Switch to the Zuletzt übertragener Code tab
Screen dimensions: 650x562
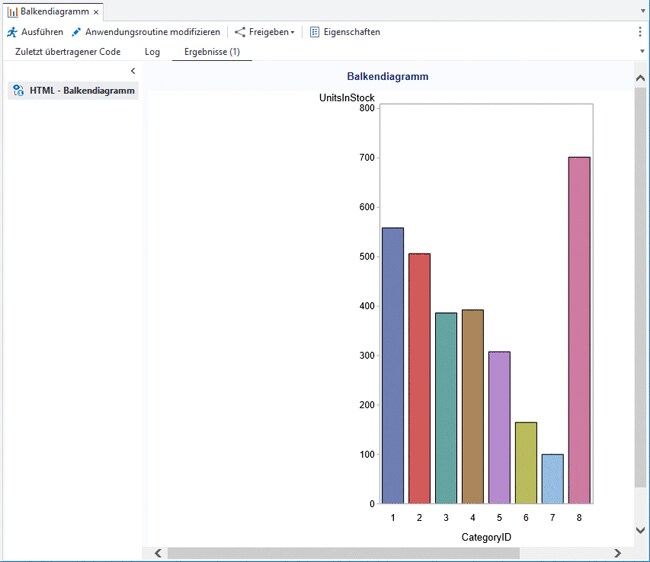coord(68,52)
